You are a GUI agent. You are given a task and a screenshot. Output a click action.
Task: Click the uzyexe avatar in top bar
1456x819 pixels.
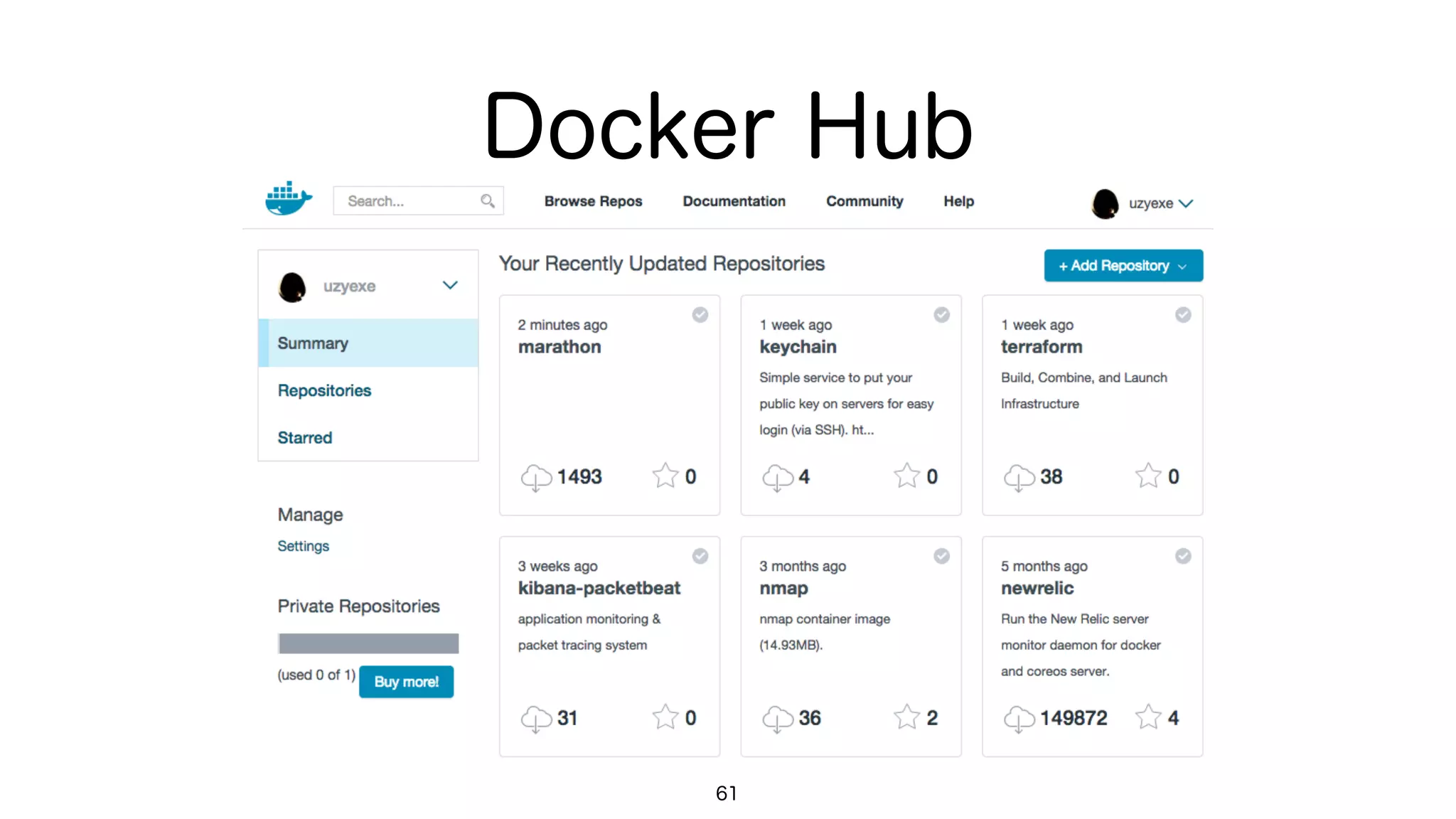tap(1105, 204)
